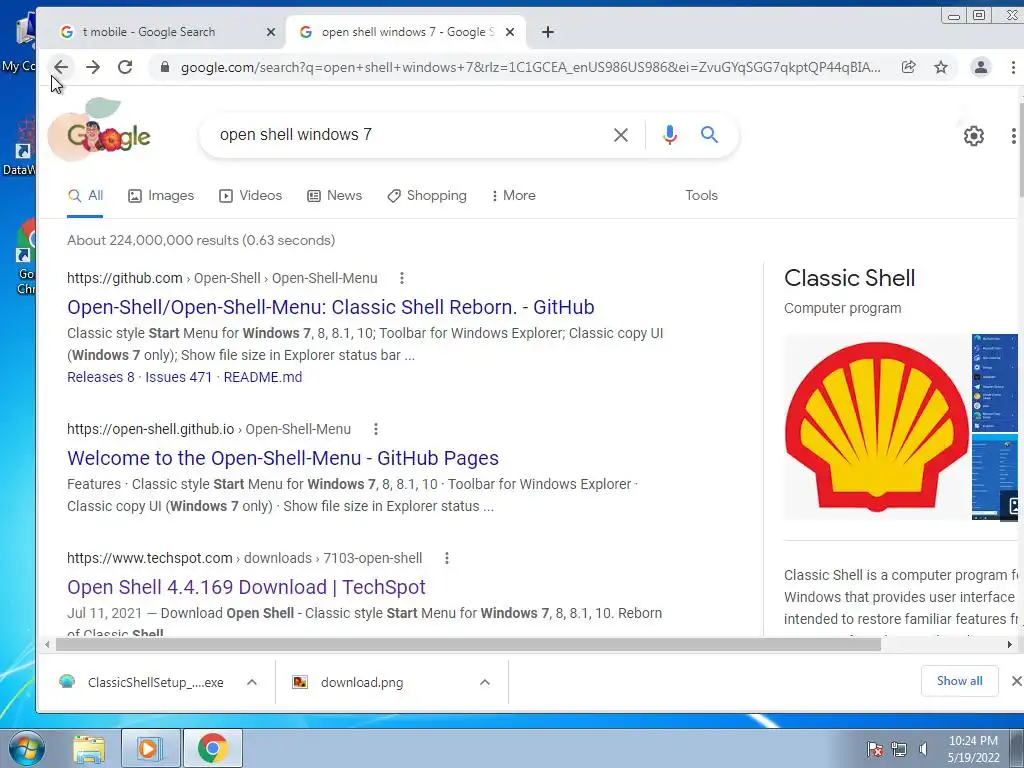
Task: Launch Windows Media Player from the taskbar
Action: (149, 748)
